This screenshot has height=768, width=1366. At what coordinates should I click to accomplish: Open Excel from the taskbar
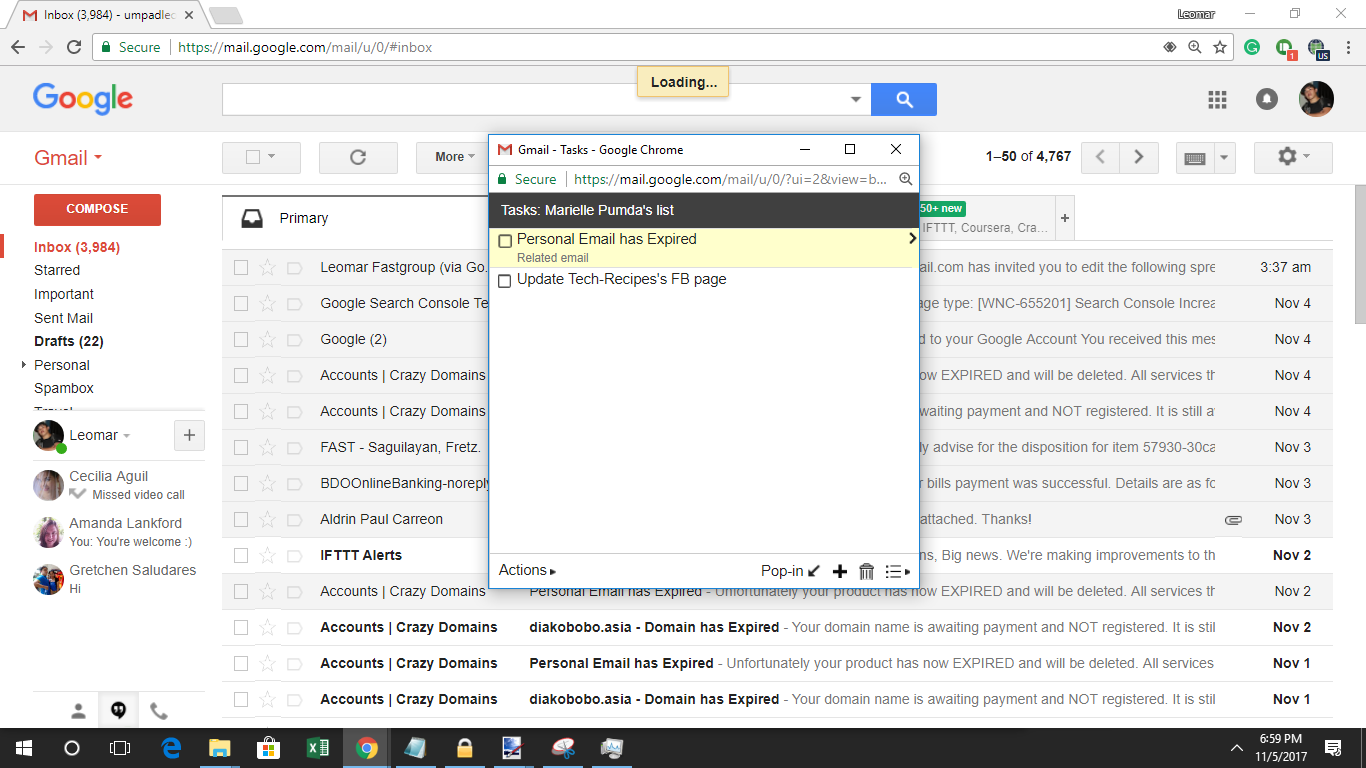tap(318, 747)
